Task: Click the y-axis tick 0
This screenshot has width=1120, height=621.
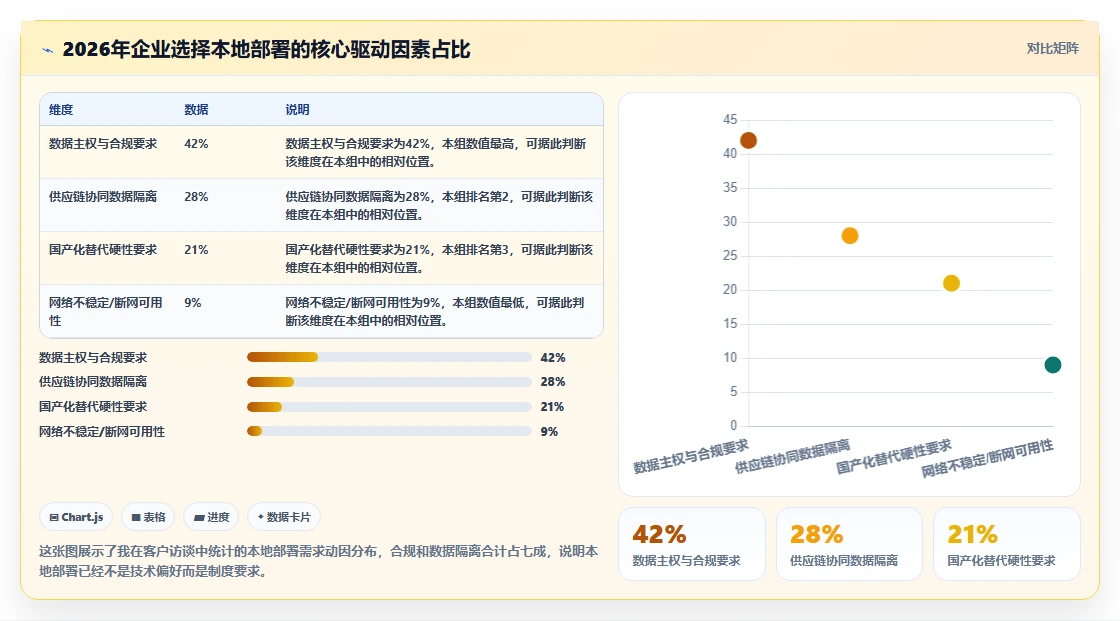Action: tap(734, 425)
